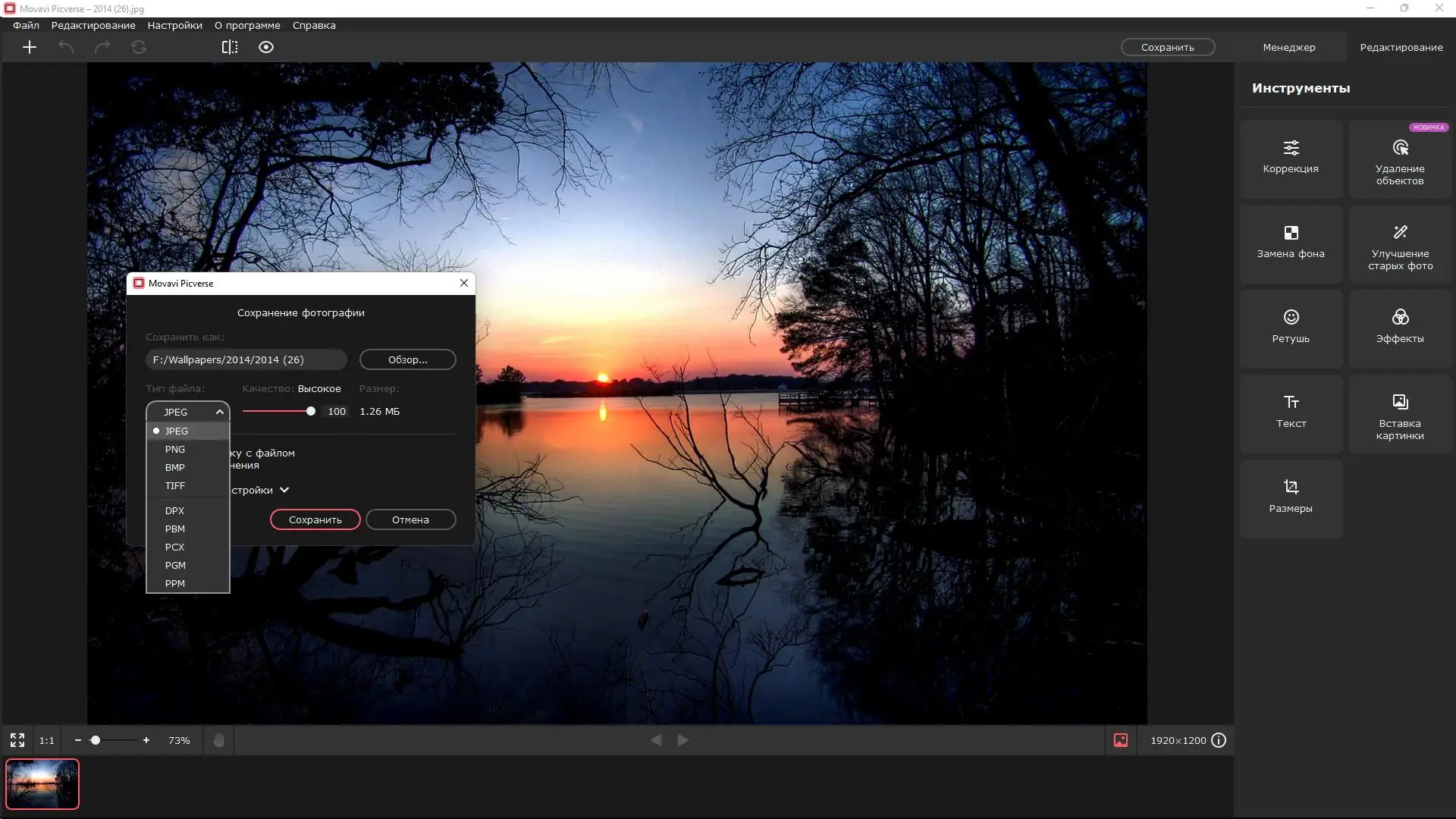Expand the Настройки section in save dialog
Viewport: 1456px width, 819px height.
284,490
